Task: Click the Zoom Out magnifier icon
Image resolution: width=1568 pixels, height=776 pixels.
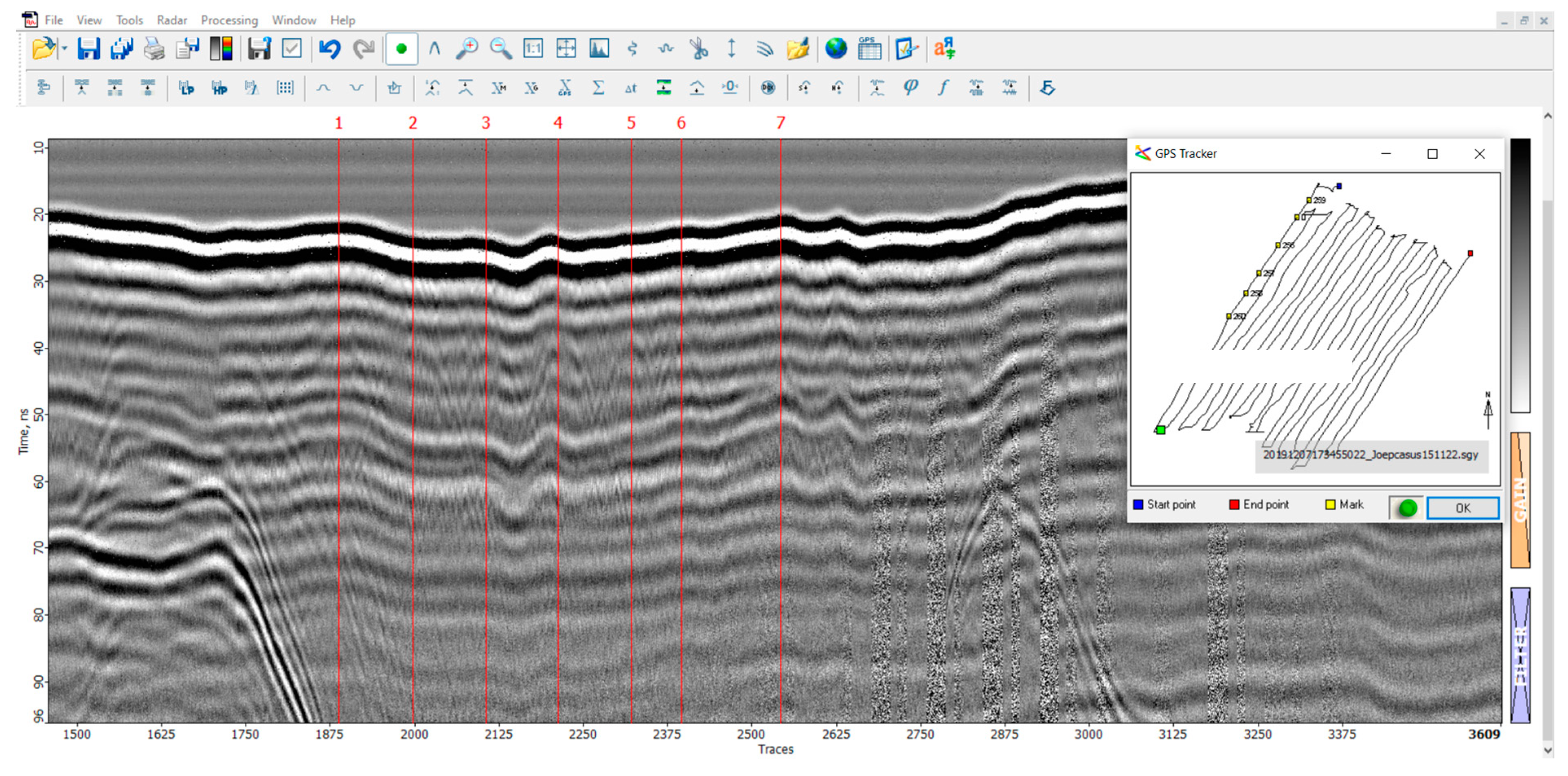Action: 500,49
